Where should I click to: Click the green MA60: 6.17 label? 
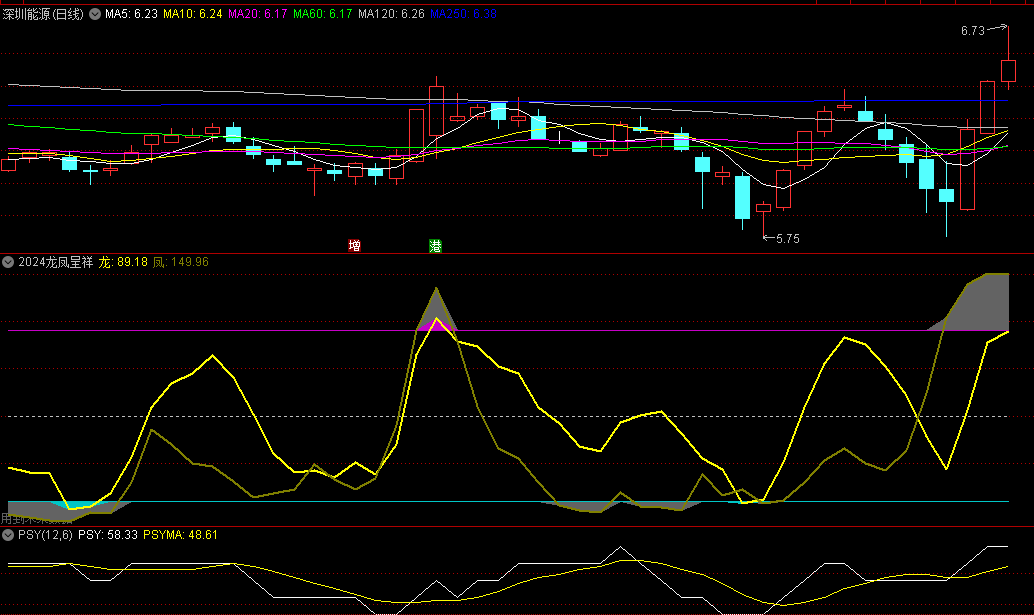tap(324, 14)
